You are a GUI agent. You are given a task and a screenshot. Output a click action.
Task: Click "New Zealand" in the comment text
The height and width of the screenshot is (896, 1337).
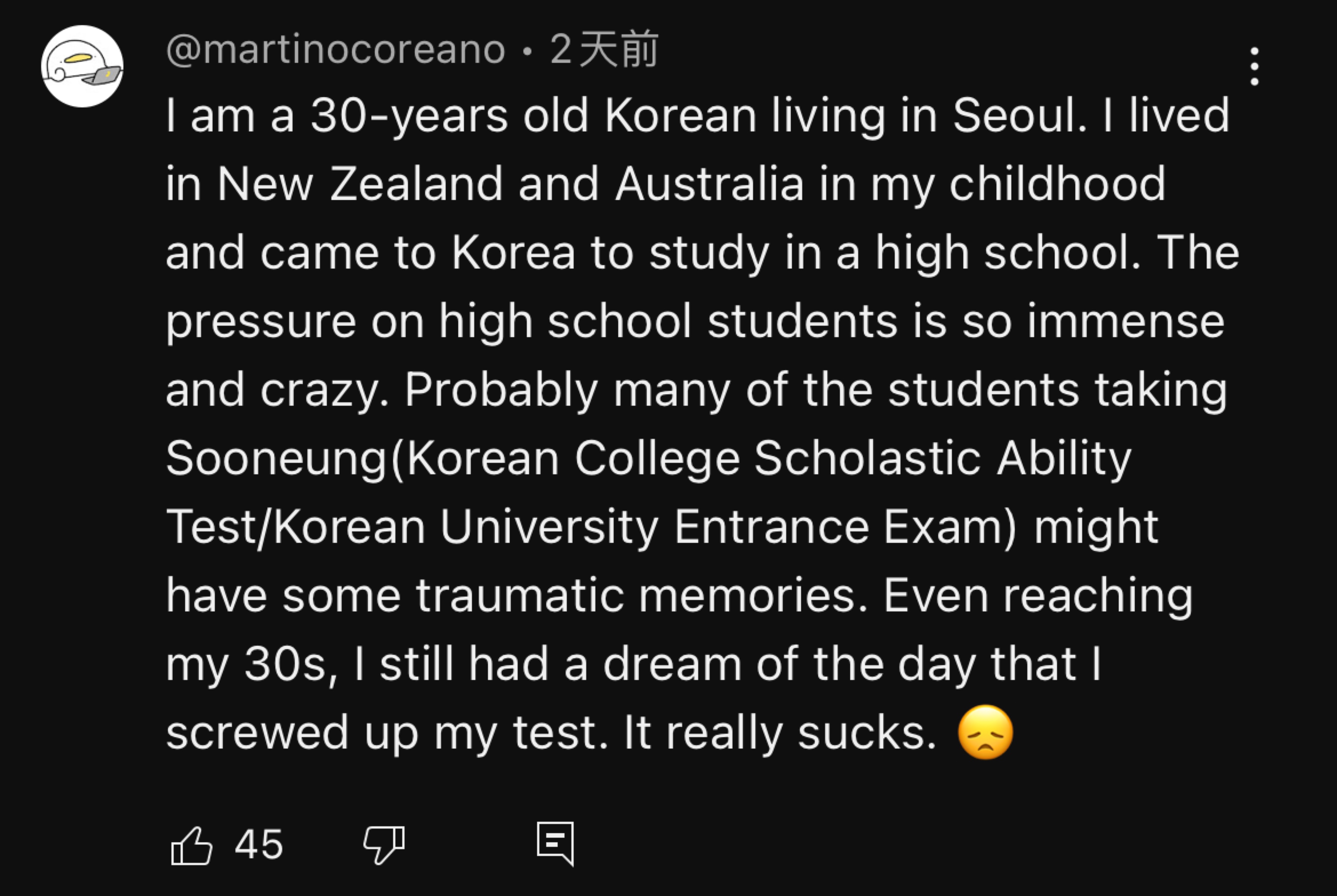click(x=360, y=184)
